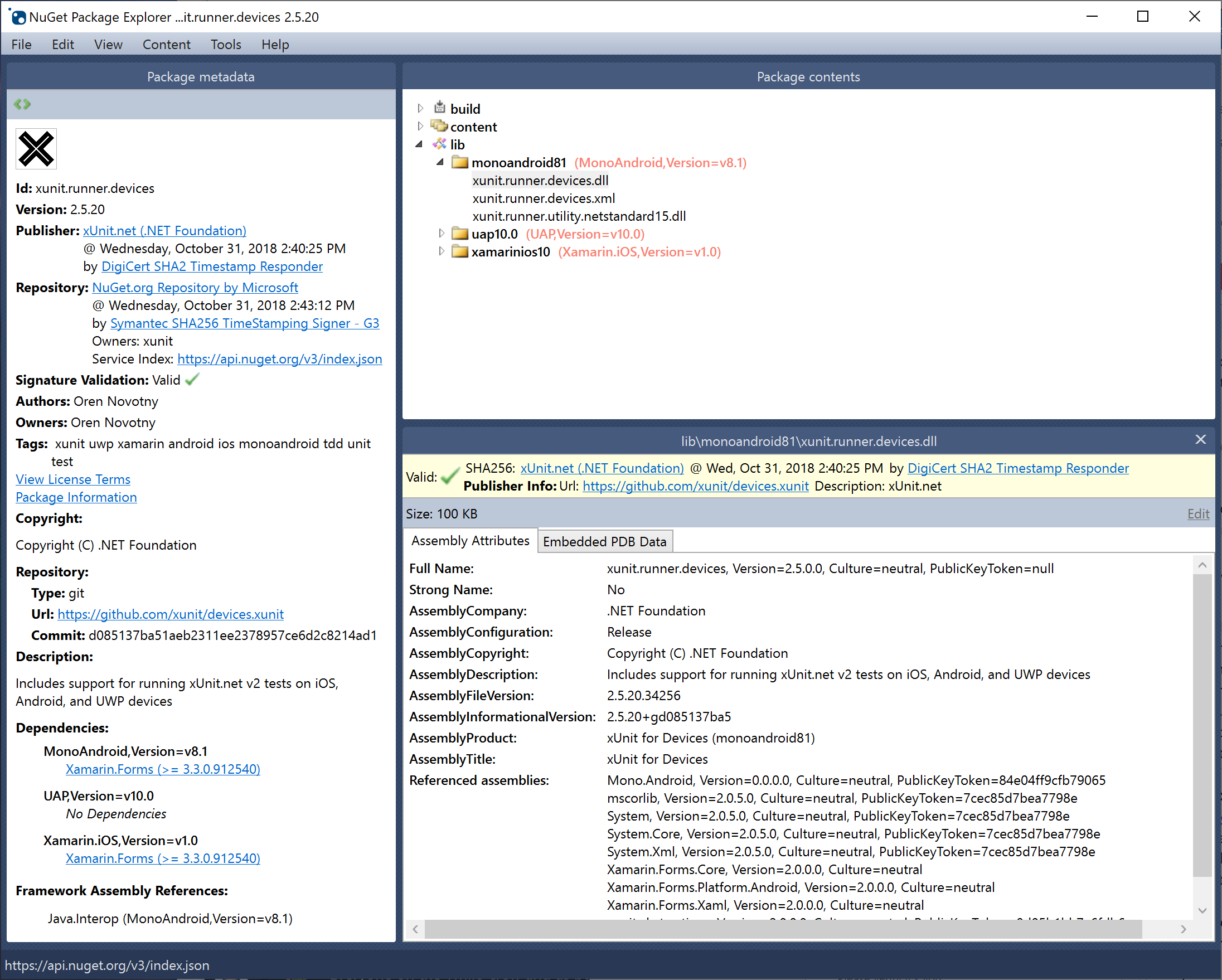Open the Tools menu
Screen dimensions: 1222x980
tap(226, 44)
